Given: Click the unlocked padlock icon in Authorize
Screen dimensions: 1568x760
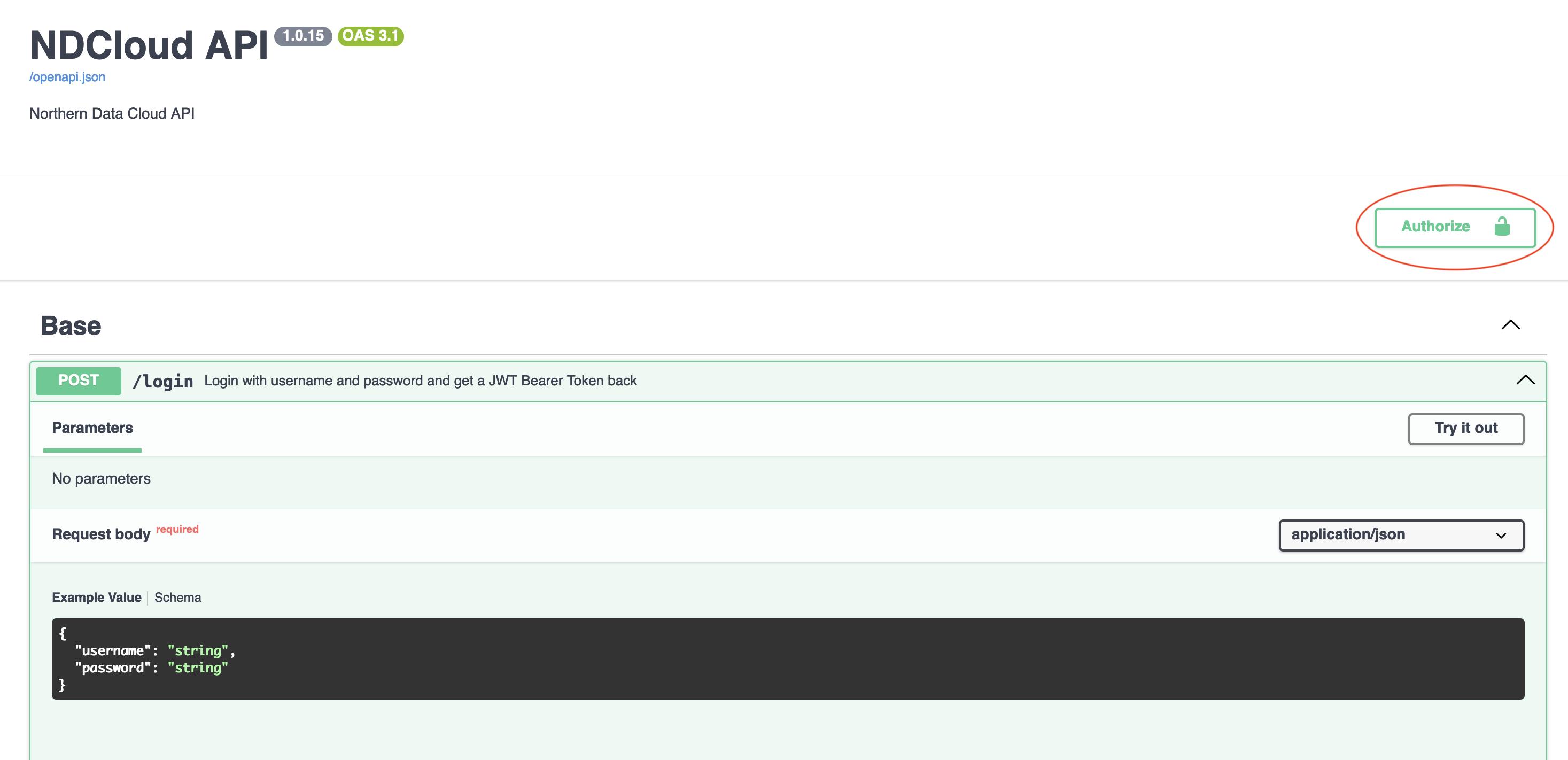Looking at the screenshot, I should pyautogui.click(x=1502, y=227).
